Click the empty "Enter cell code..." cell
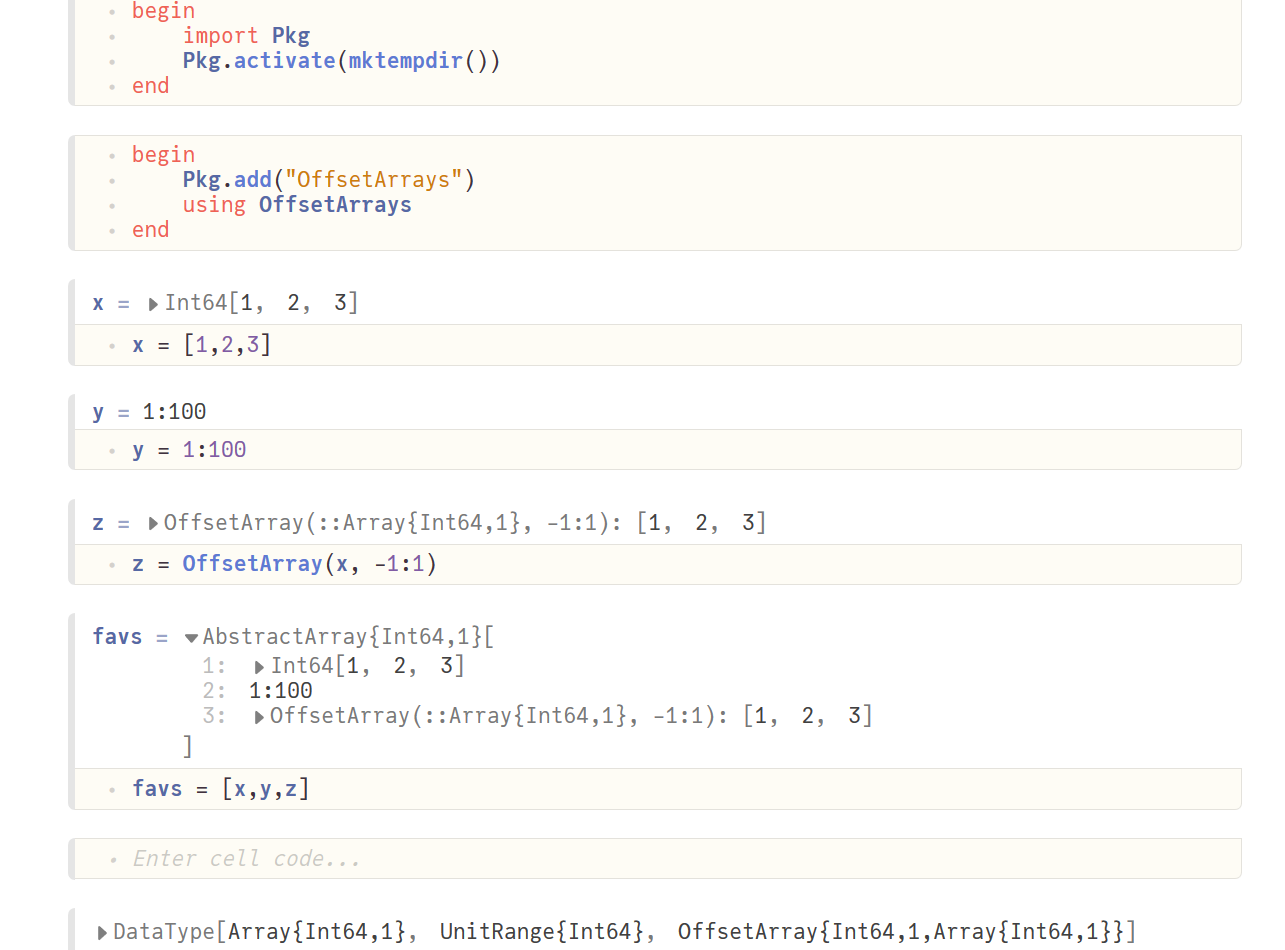The height and width of the screenshot is (950, 1285). pyautogui.click(x=656, y=859)
